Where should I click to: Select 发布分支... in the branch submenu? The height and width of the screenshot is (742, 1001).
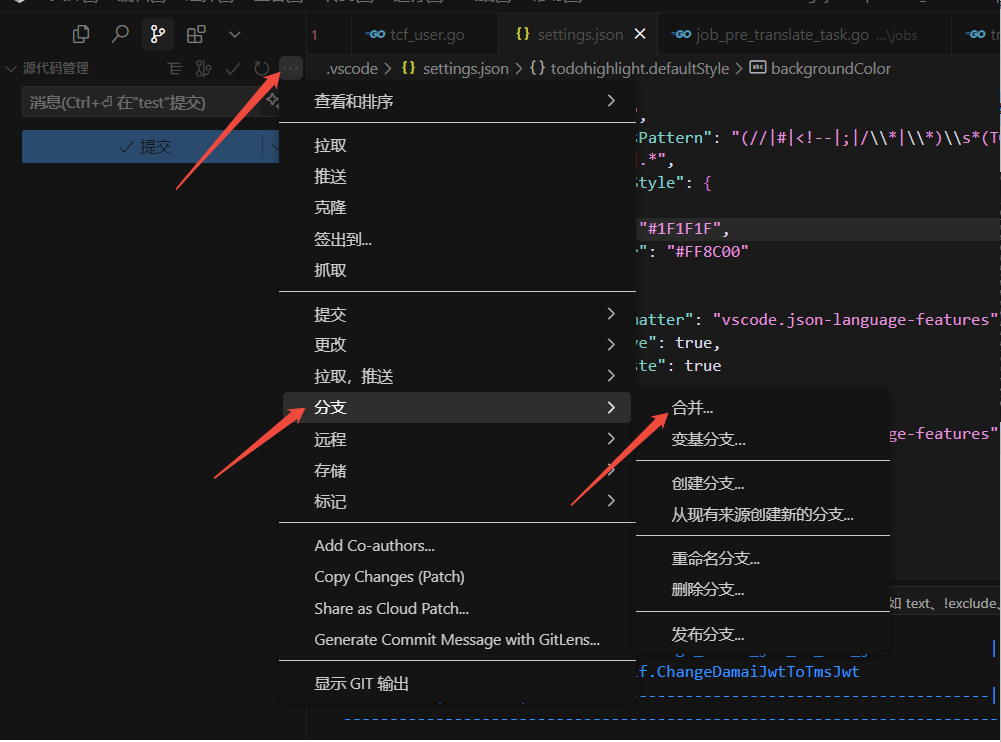[762, 635]
